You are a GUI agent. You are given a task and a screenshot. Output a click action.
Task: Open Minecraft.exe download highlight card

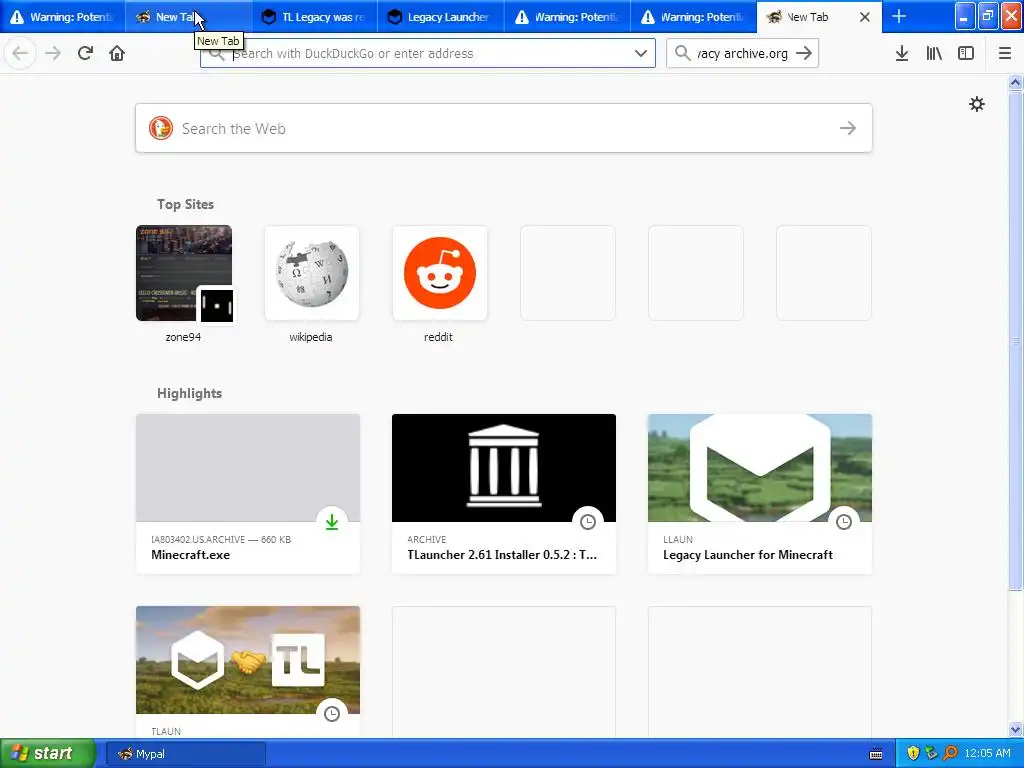click(248, 494)
